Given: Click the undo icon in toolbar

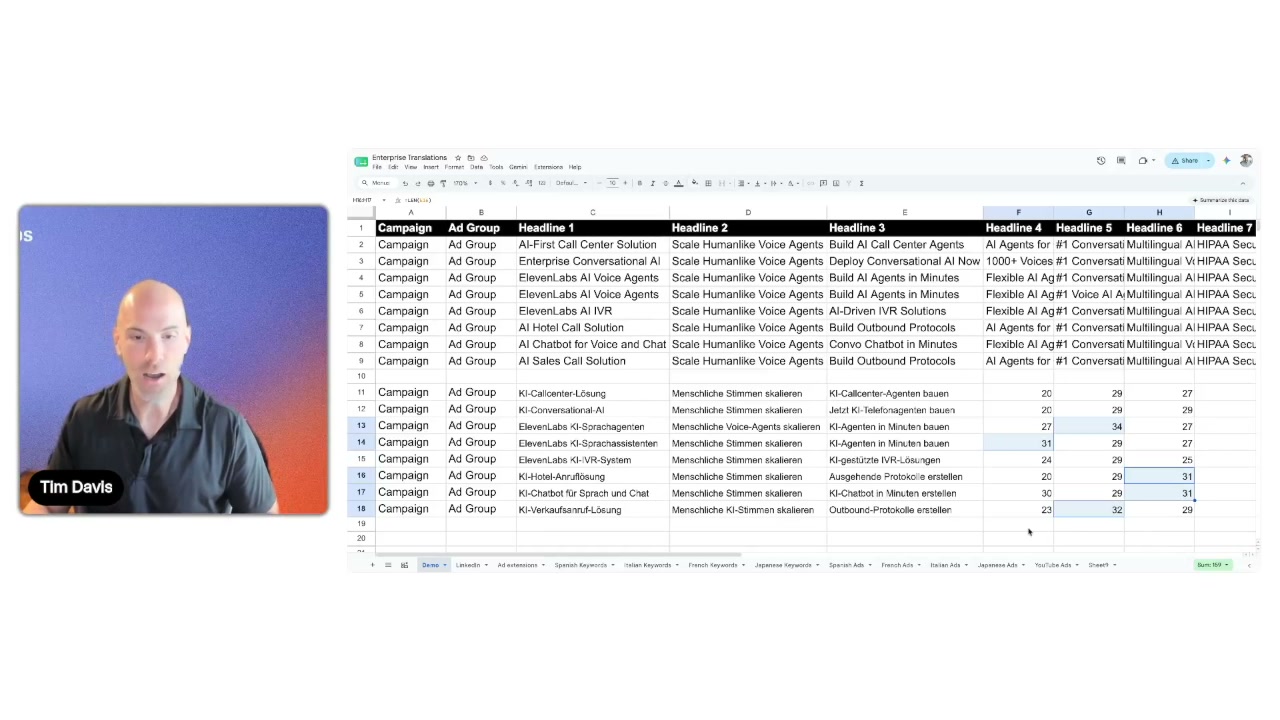Looking at the screenshot, I should point(405,183).
